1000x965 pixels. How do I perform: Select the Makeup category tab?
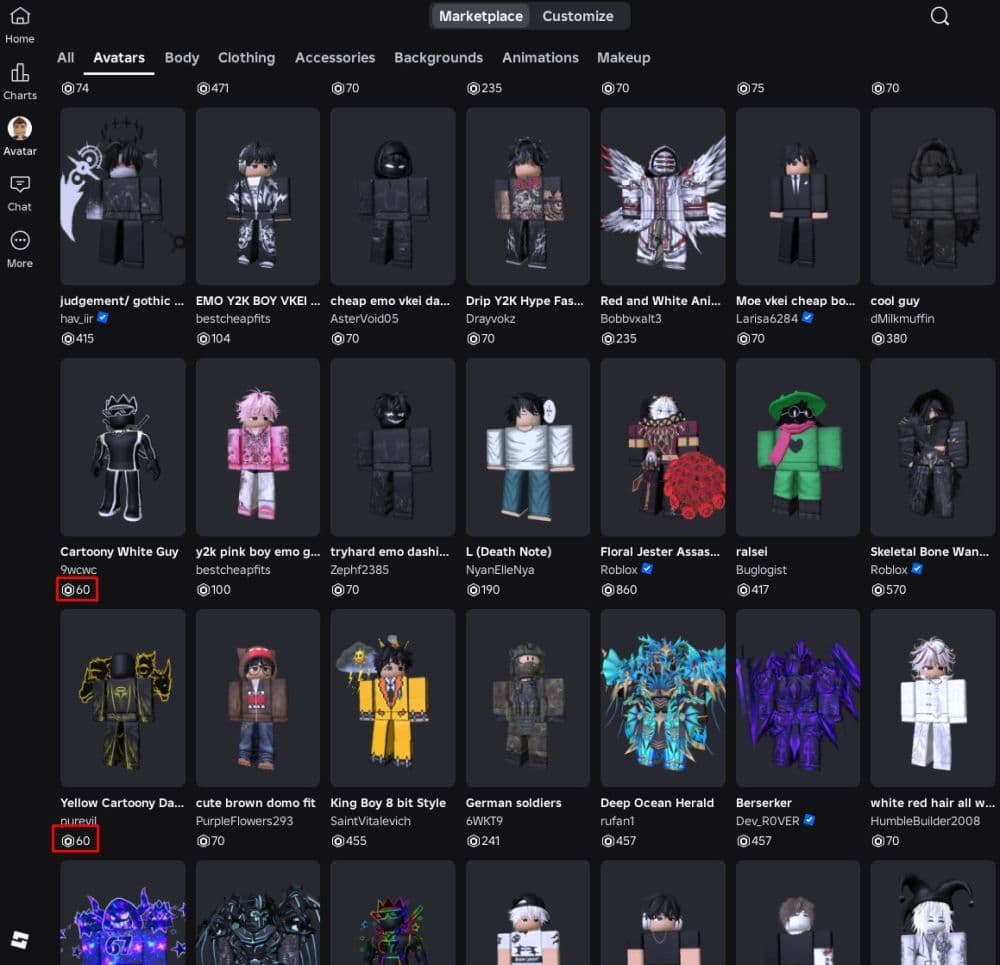point(624,57)
